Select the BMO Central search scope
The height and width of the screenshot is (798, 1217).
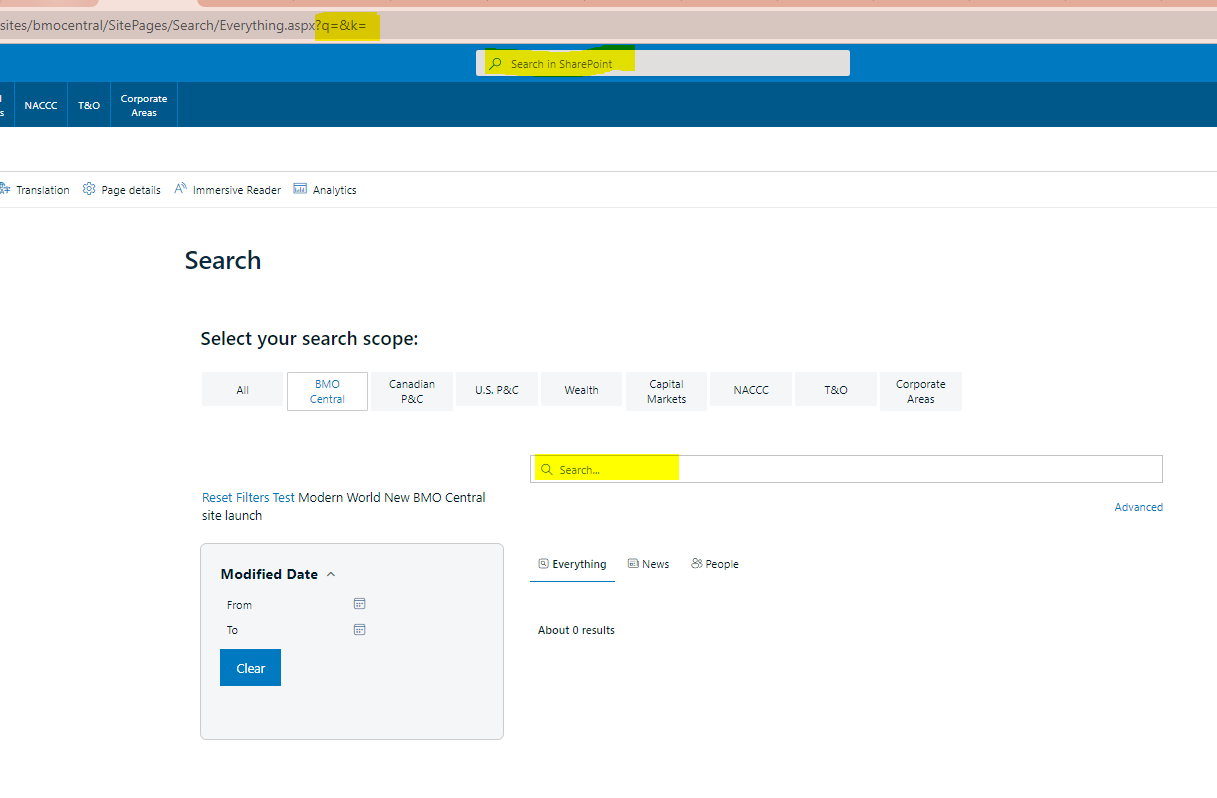click(x=326, y=391)
